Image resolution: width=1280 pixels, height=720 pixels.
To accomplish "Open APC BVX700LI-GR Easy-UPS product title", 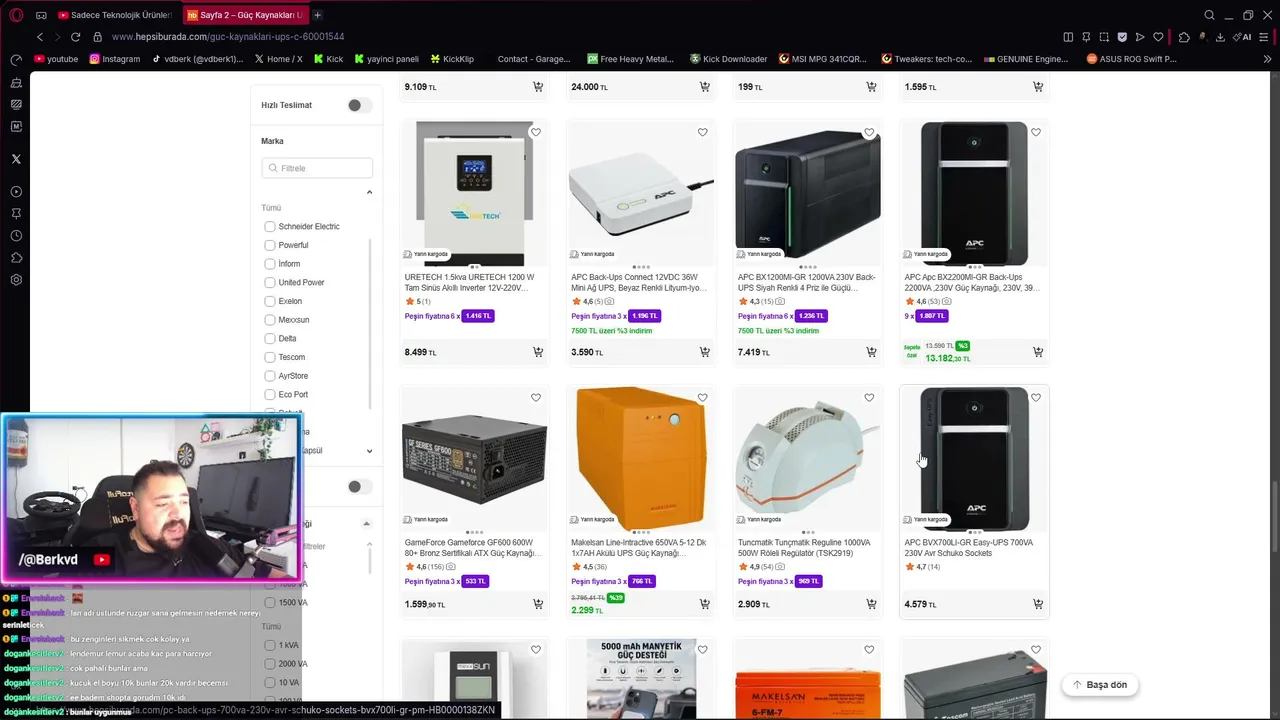I will [969, 548].
